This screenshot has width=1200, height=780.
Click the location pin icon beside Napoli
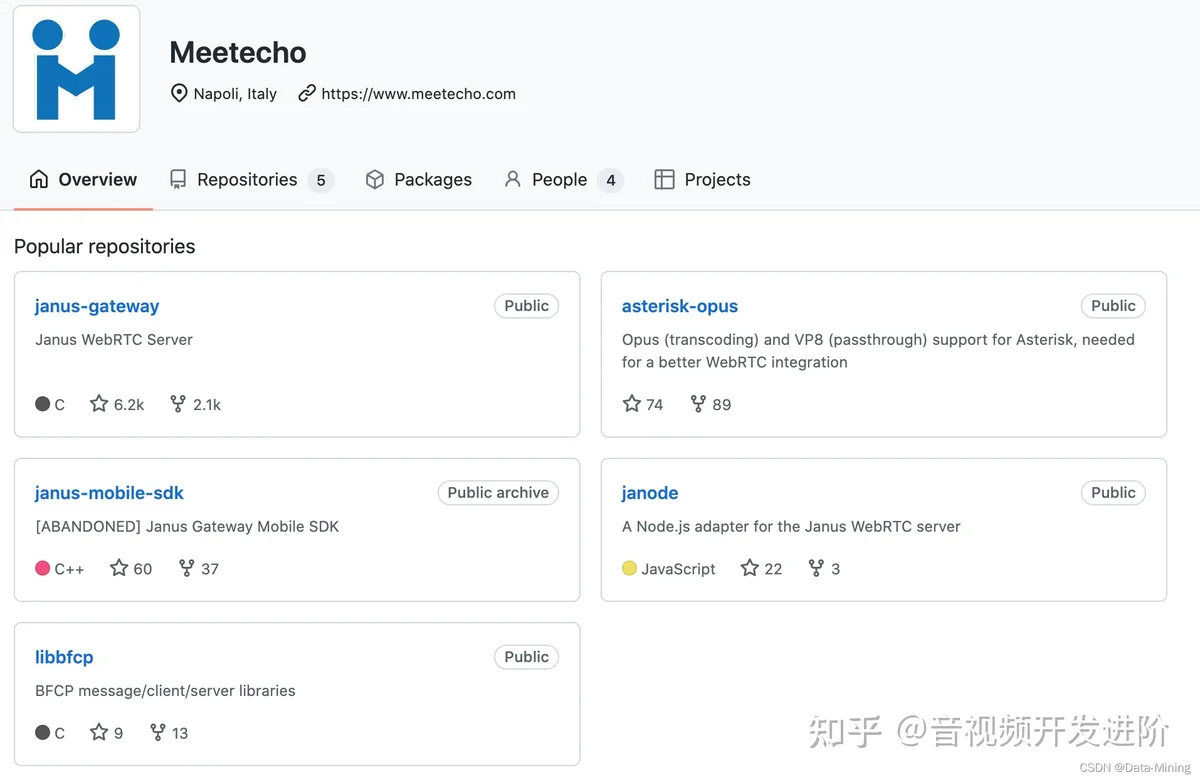(x=179, y=94)
